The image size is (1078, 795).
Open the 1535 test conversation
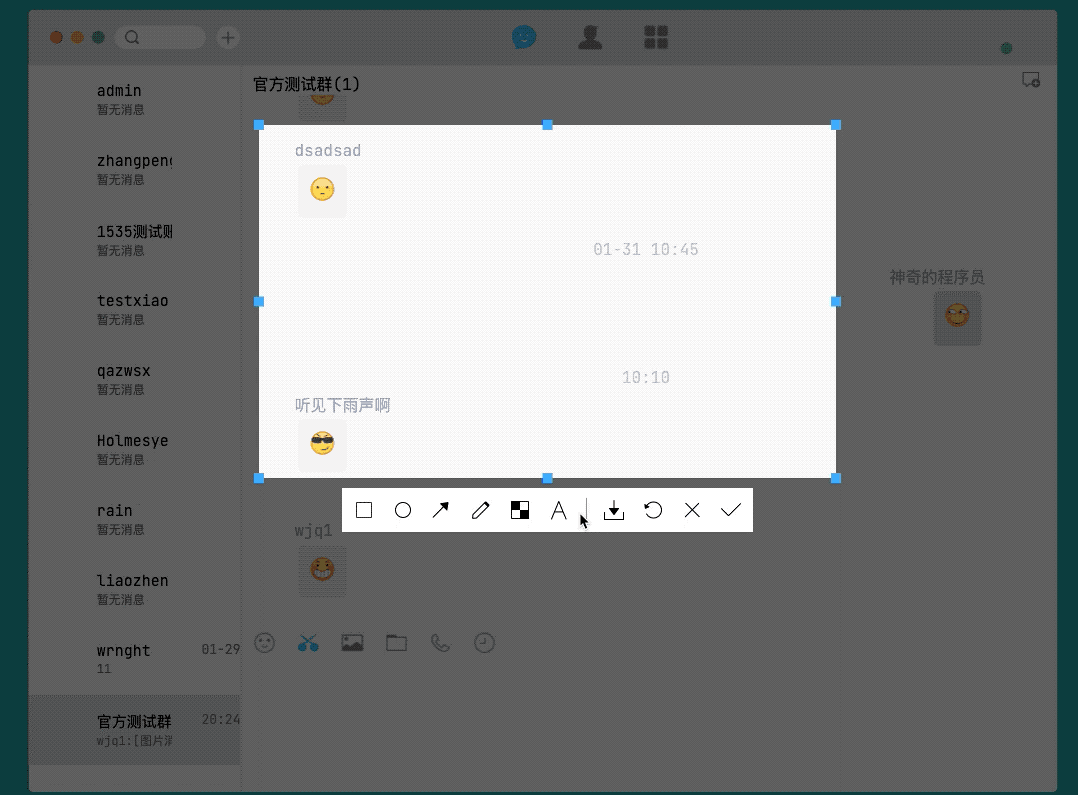coord(135,240)
